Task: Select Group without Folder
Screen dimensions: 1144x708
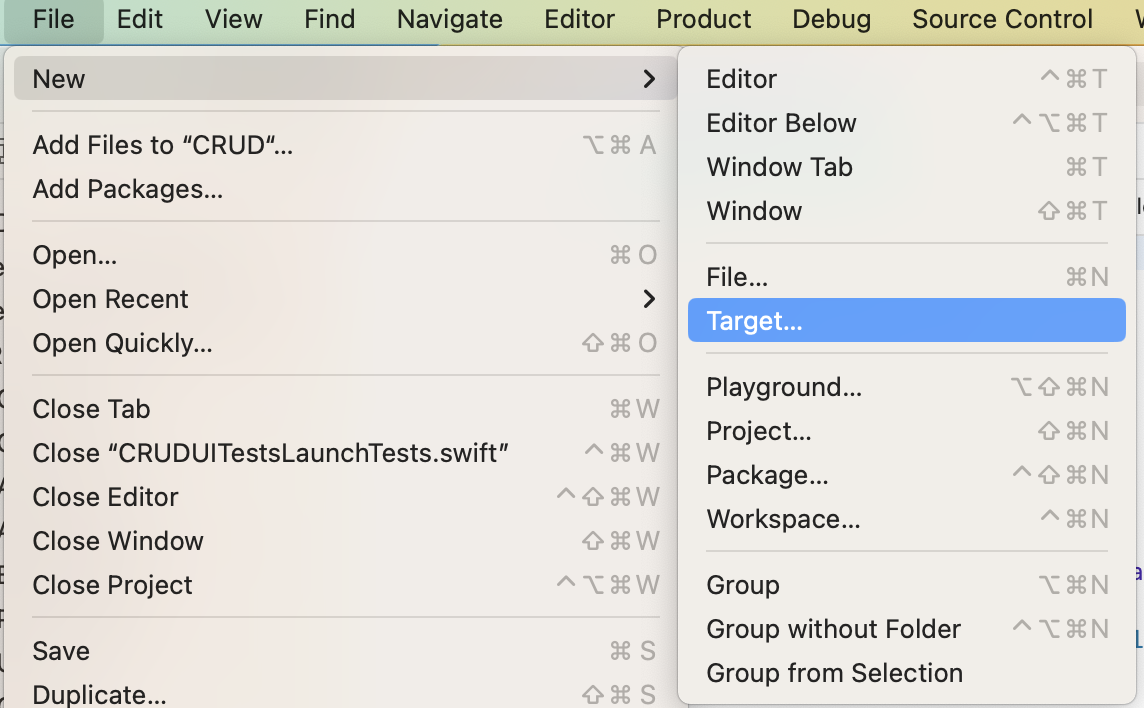Action: (x=906, y=628)
